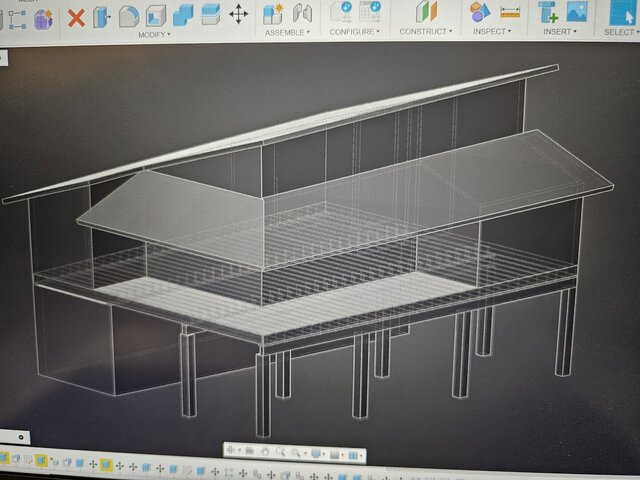Open the CONSTRUCT dropdown menu
Screen dimensions: 640x480
pos(426,31)
